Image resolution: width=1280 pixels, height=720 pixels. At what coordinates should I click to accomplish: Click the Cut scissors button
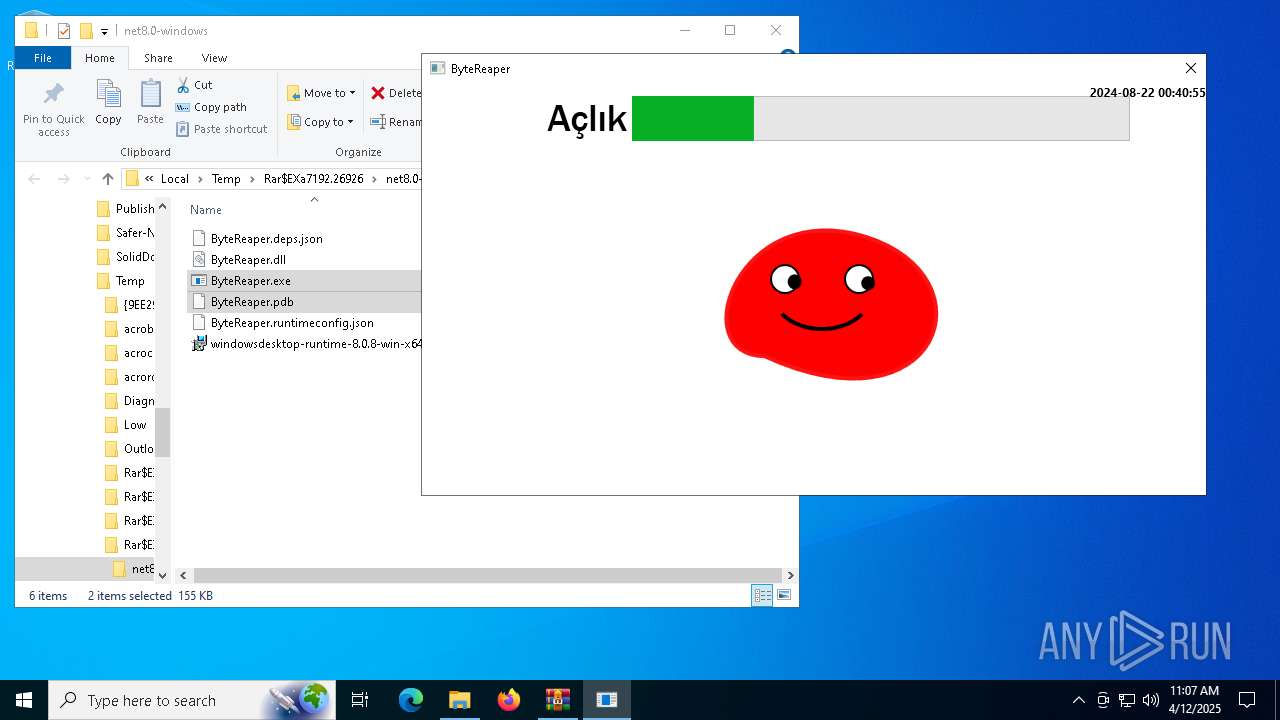[x=195, y=85]
